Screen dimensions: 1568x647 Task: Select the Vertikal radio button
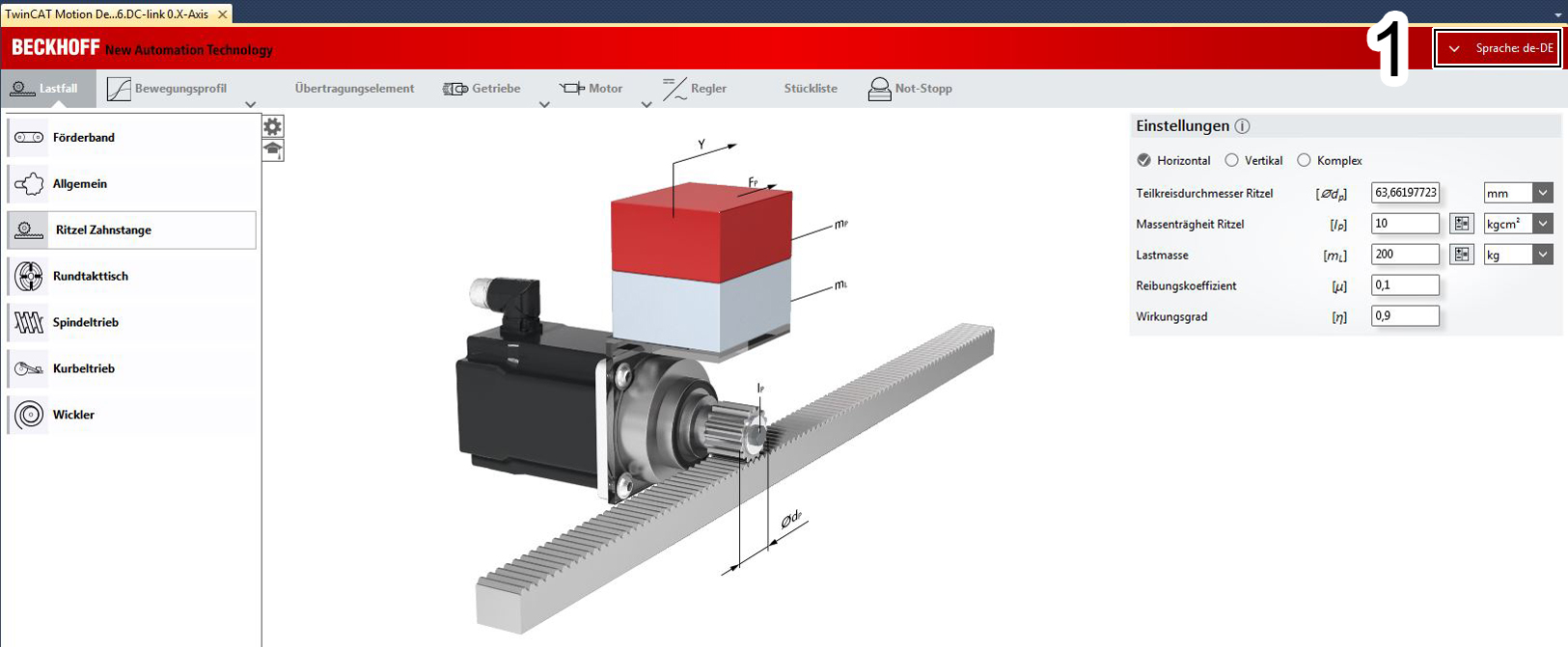[1231, 160]
